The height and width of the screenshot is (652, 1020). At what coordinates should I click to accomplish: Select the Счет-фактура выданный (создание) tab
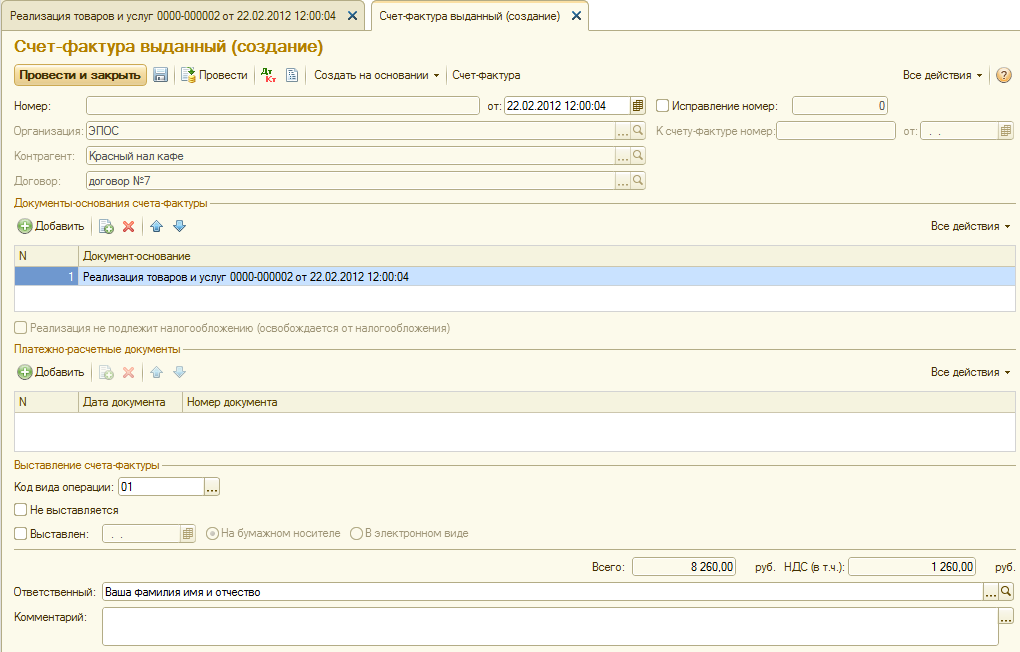469,16
